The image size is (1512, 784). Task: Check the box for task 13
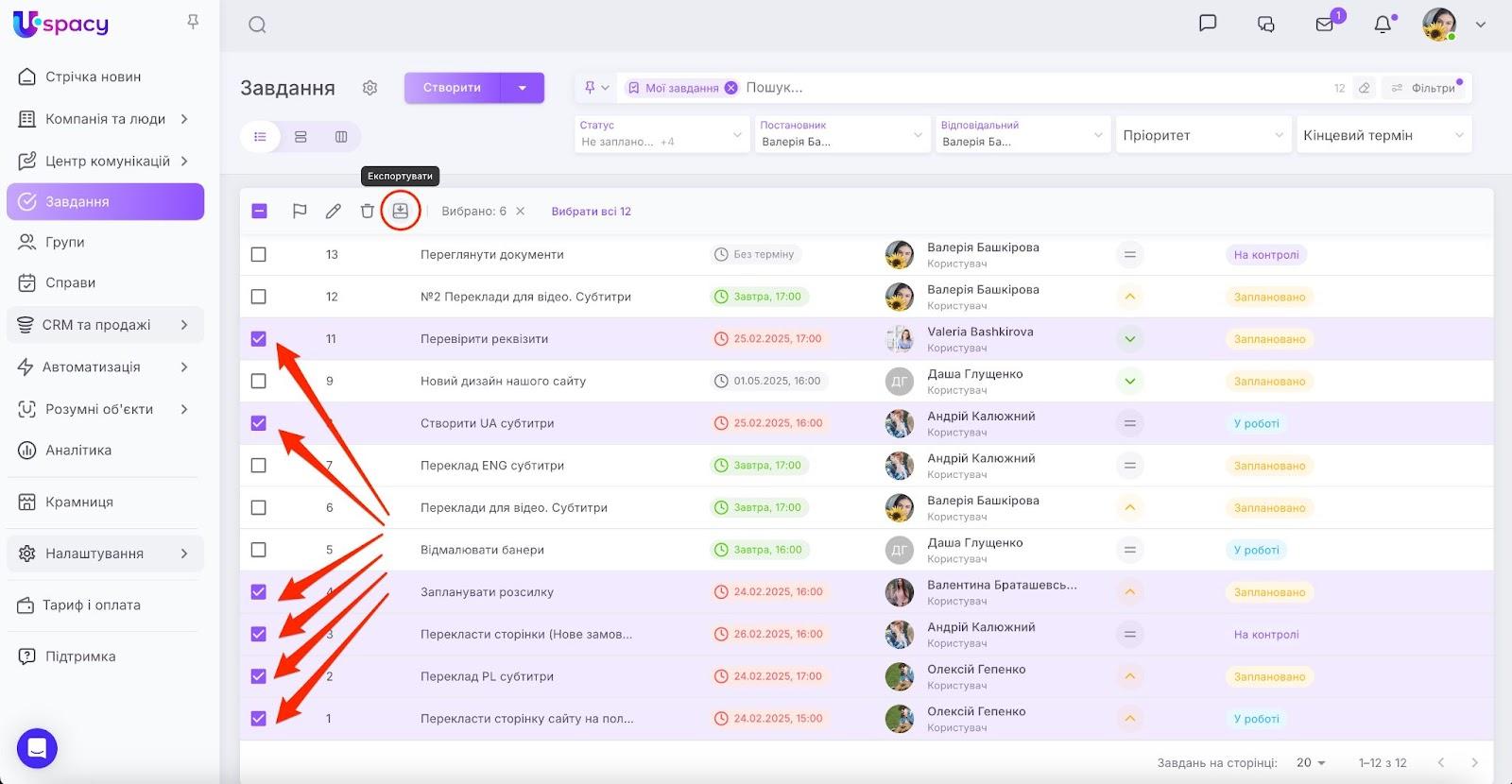pyautogui.click(x=259, y=255)
